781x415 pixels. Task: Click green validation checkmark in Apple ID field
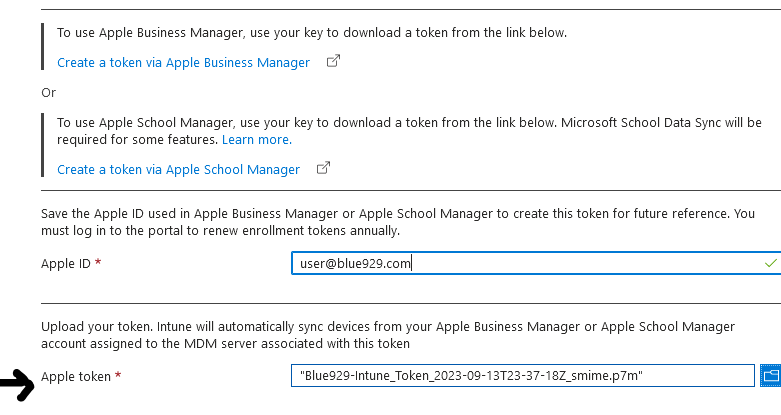[770, 263]
